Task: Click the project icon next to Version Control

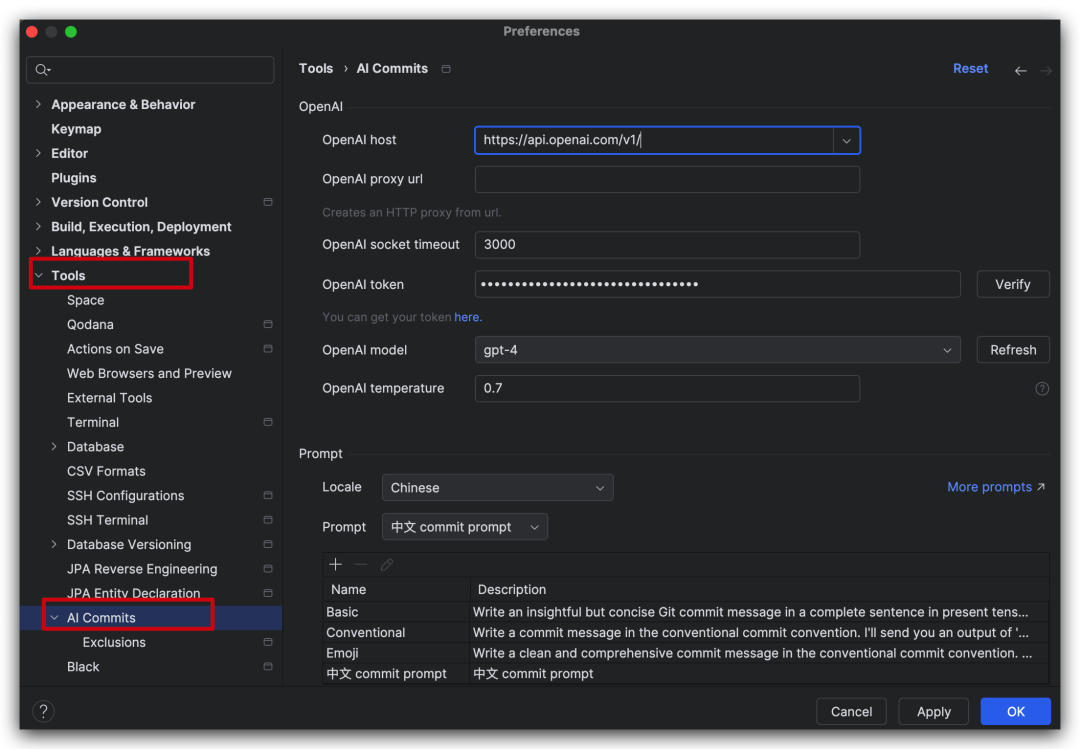Action: click(x=268, y=202)
